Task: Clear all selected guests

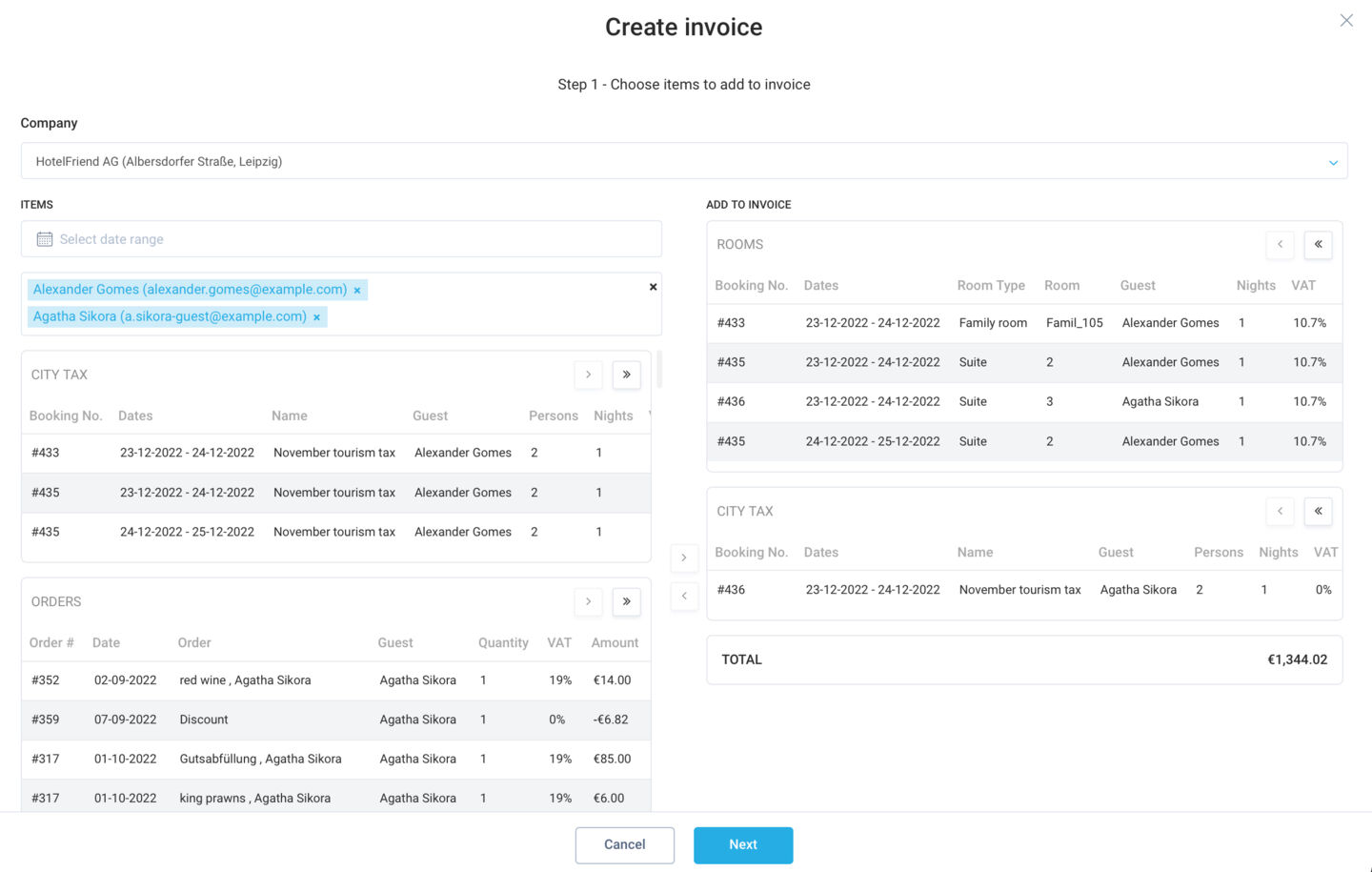Action: coord(653,287)
